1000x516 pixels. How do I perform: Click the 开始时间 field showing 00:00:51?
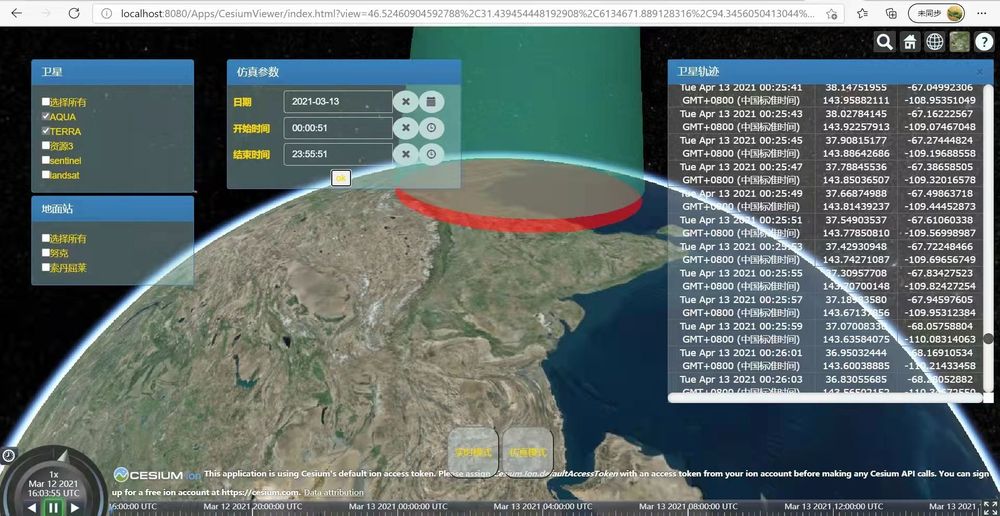tap(338, 128)
